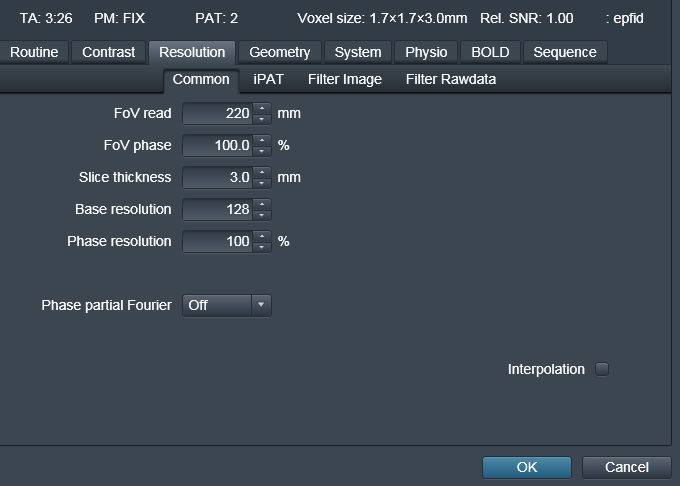Select the iPAT sub-tab
Screen dimensions: 680x486
click(268, 79)
